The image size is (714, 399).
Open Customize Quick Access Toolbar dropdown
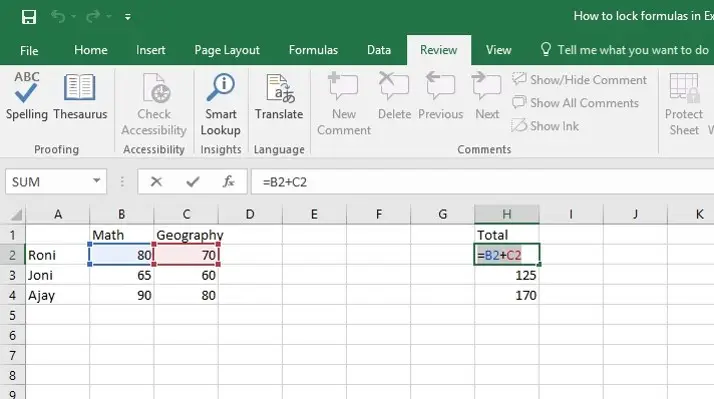[x=128, y=17]
